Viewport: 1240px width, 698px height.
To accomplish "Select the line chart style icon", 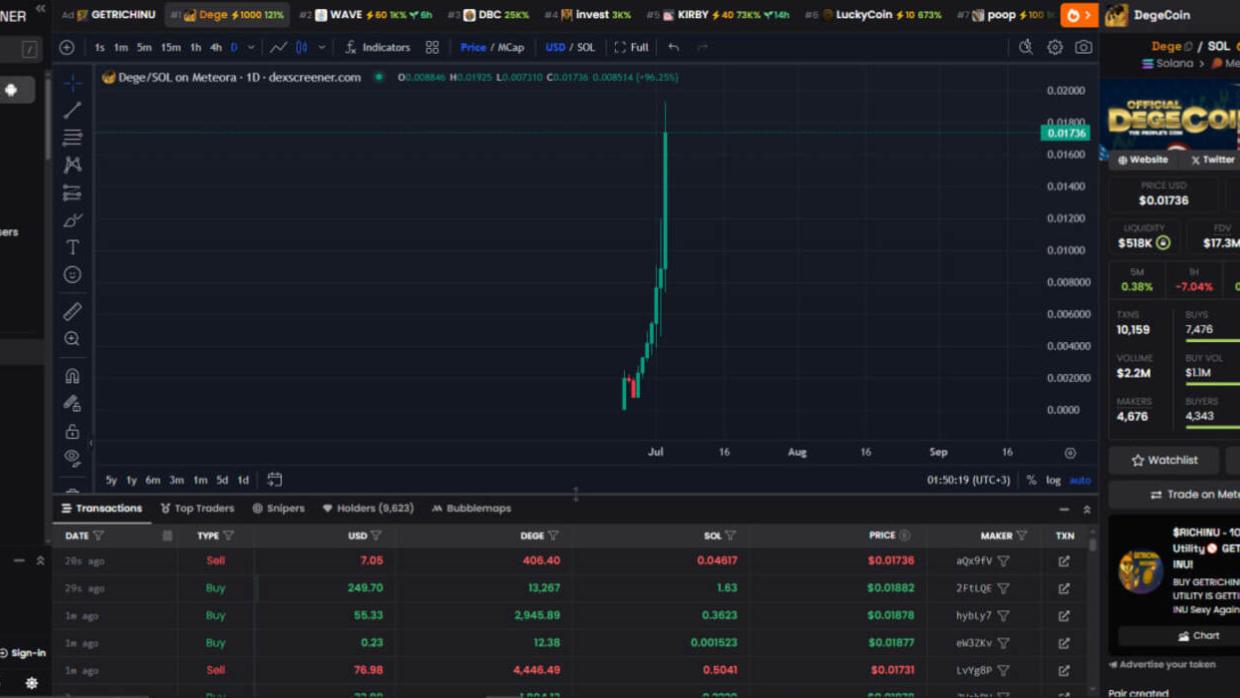I will point(278,47).
